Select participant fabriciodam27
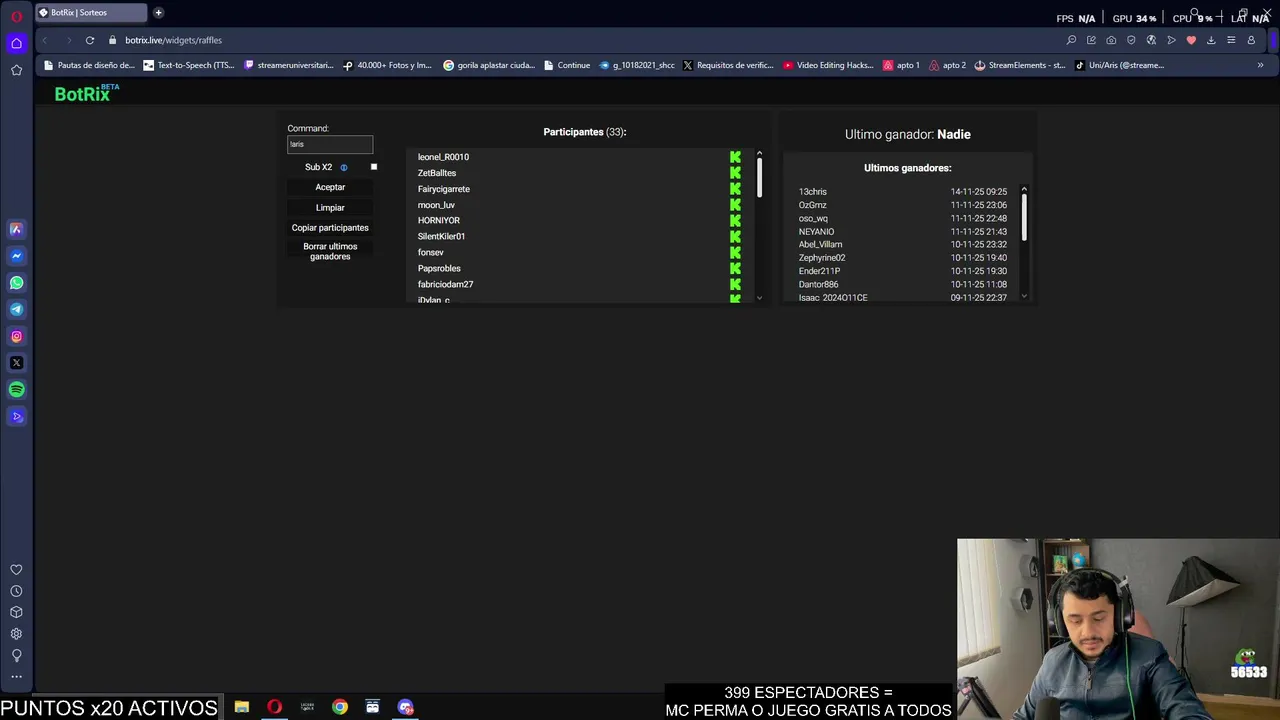The image size is (1280, 720). click(x=445, y=285)
